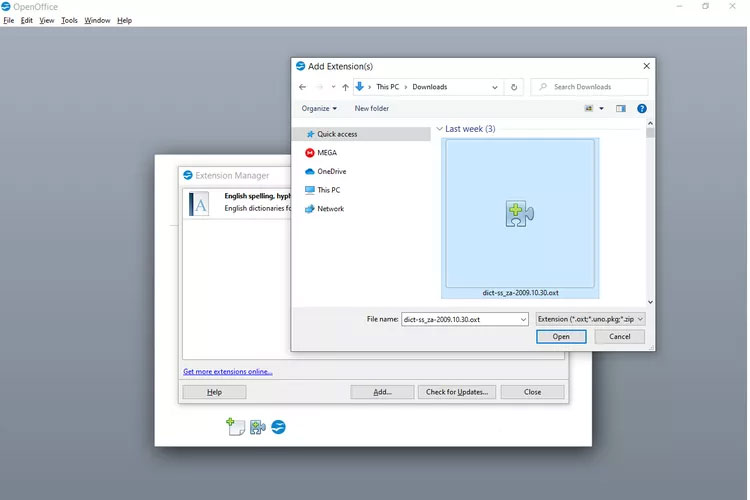This screenshot has width=750, height=500.
Task: Click Check for Updates... button
Action: tap(457, 392)
